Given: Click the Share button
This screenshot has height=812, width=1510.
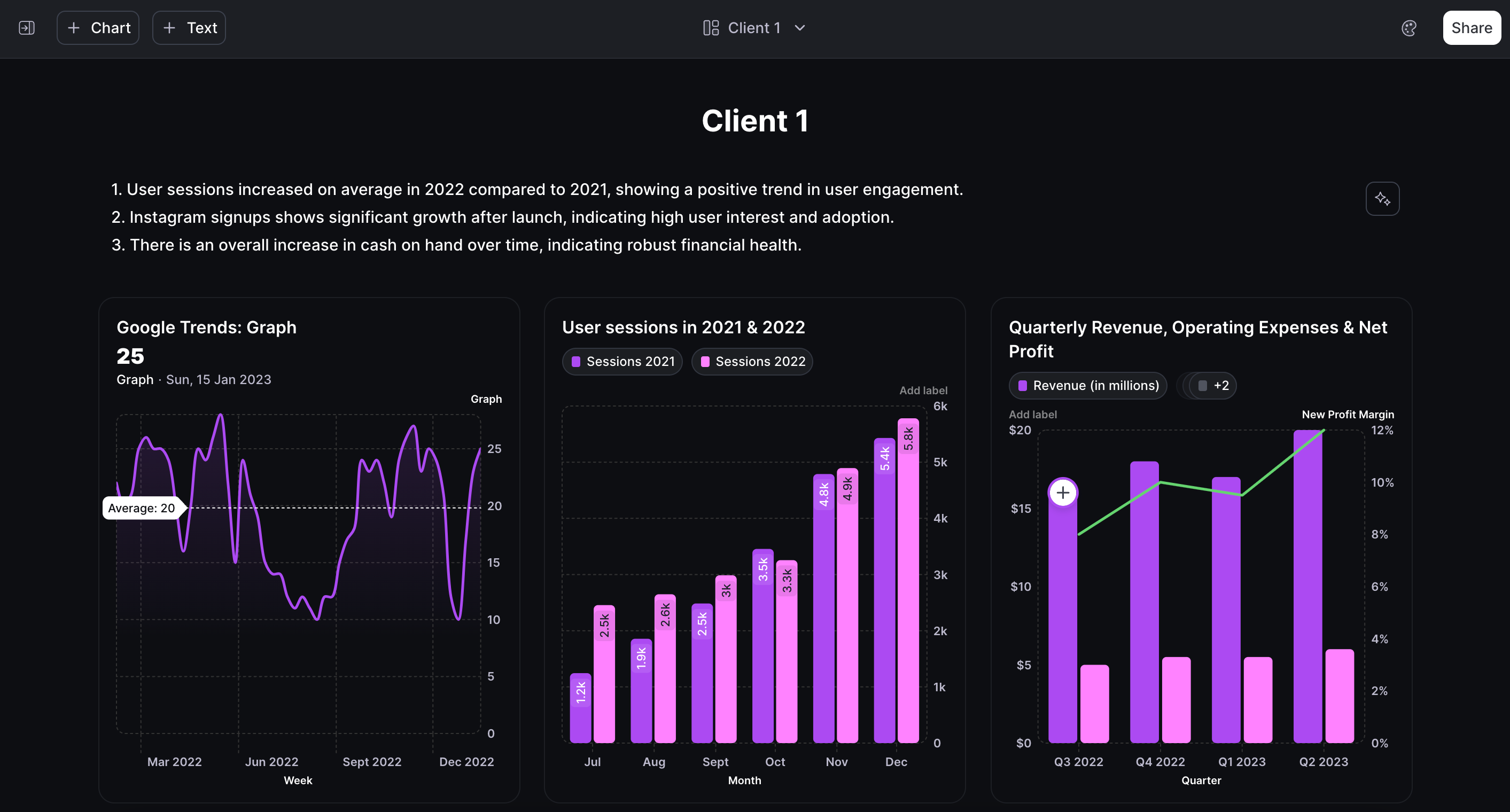Looking at the screenshot, I should coord(1472,28).
